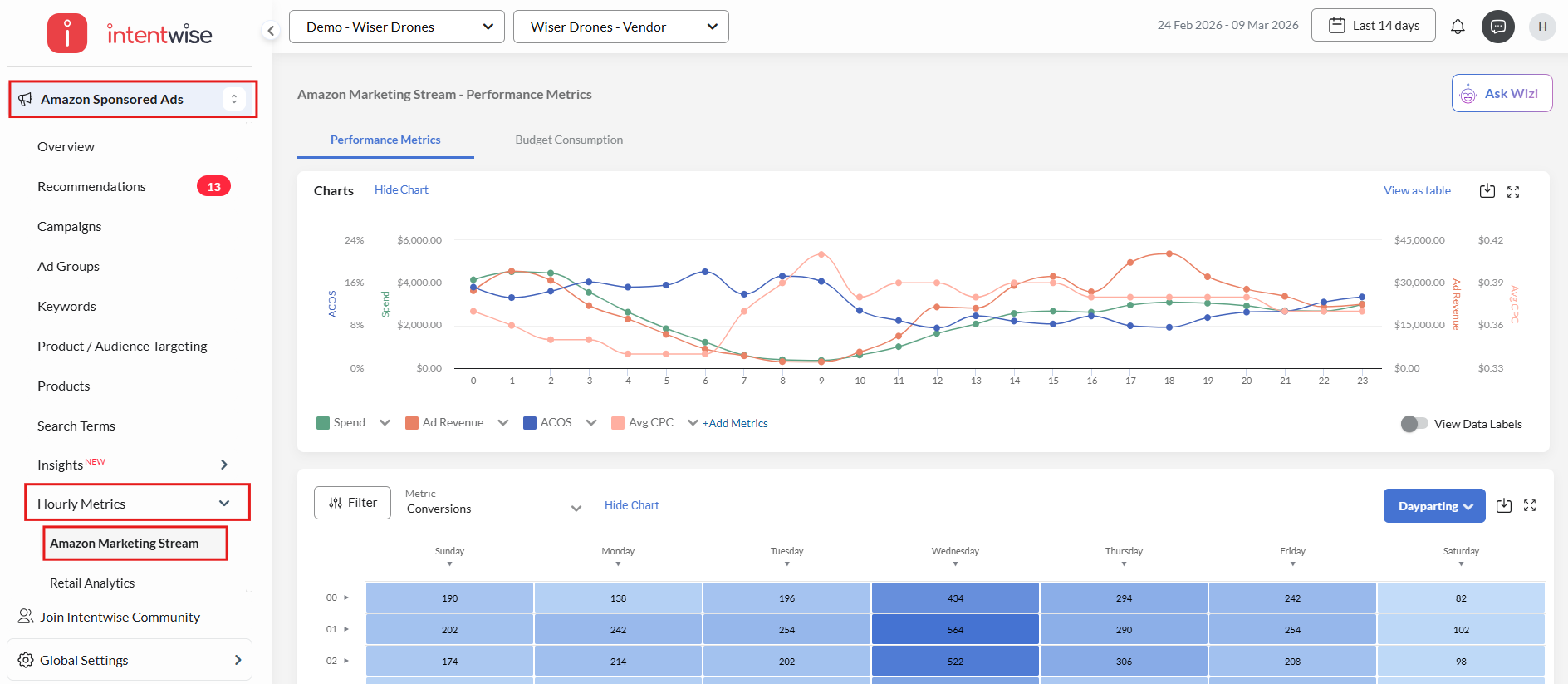Open the Conversions metric dropdown
The width and height of the screenshot is (1568, 684).
[x=495, y=509]
